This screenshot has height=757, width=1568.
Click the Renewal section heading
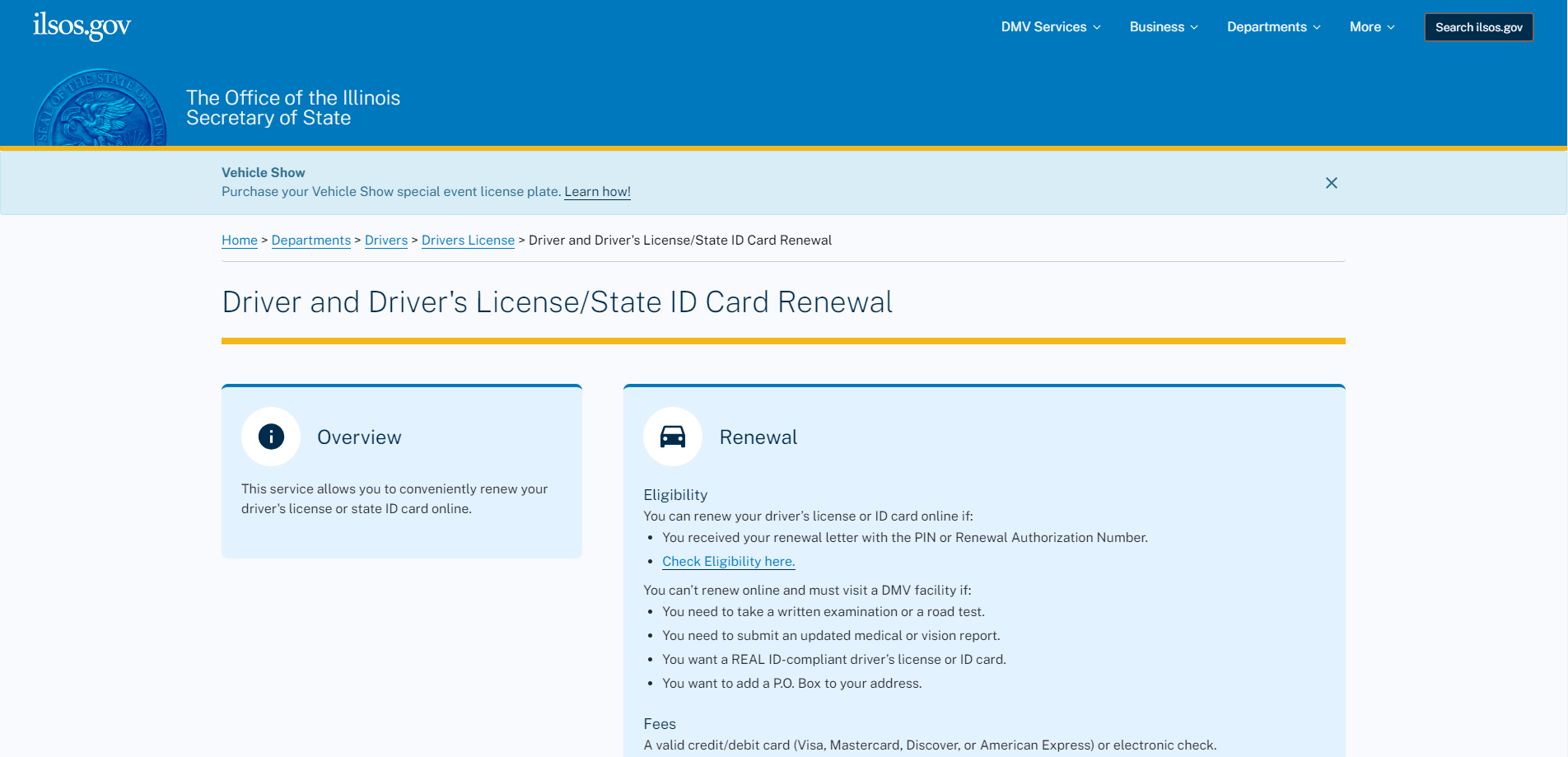(x=758, y=437)
